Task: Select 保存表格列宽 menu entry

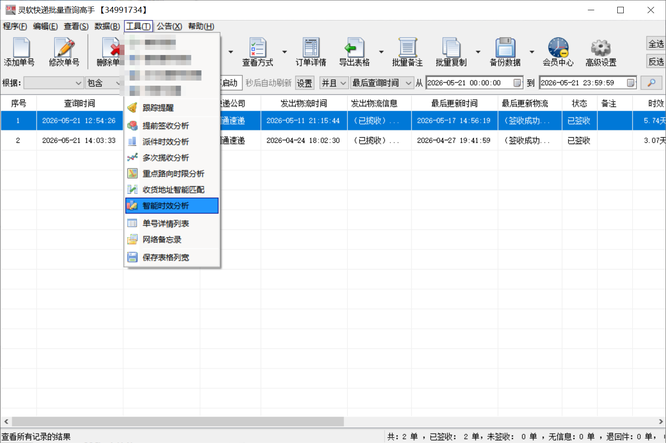Action: (x=172, y=257)
